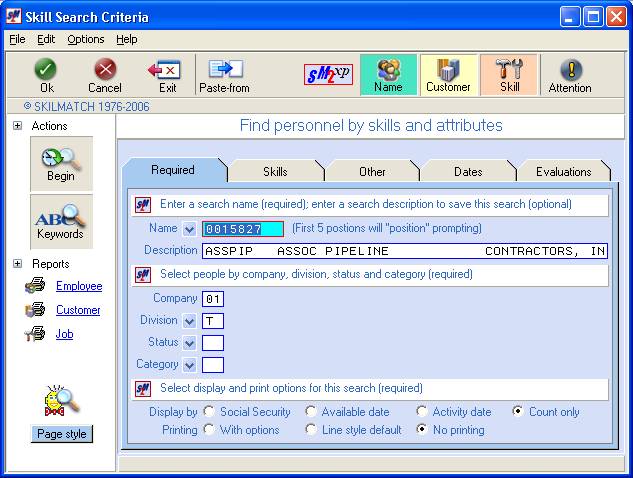Switch to the Dates tab

click(x=468, y=172)
